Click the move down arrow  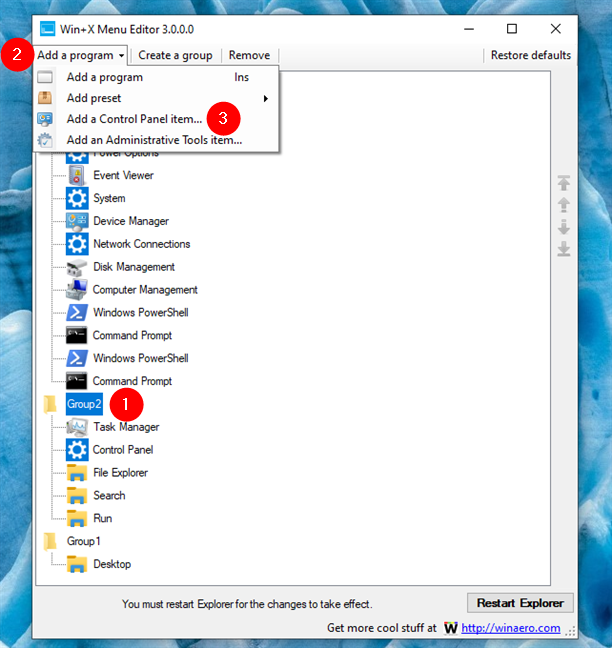click(564, 227)
